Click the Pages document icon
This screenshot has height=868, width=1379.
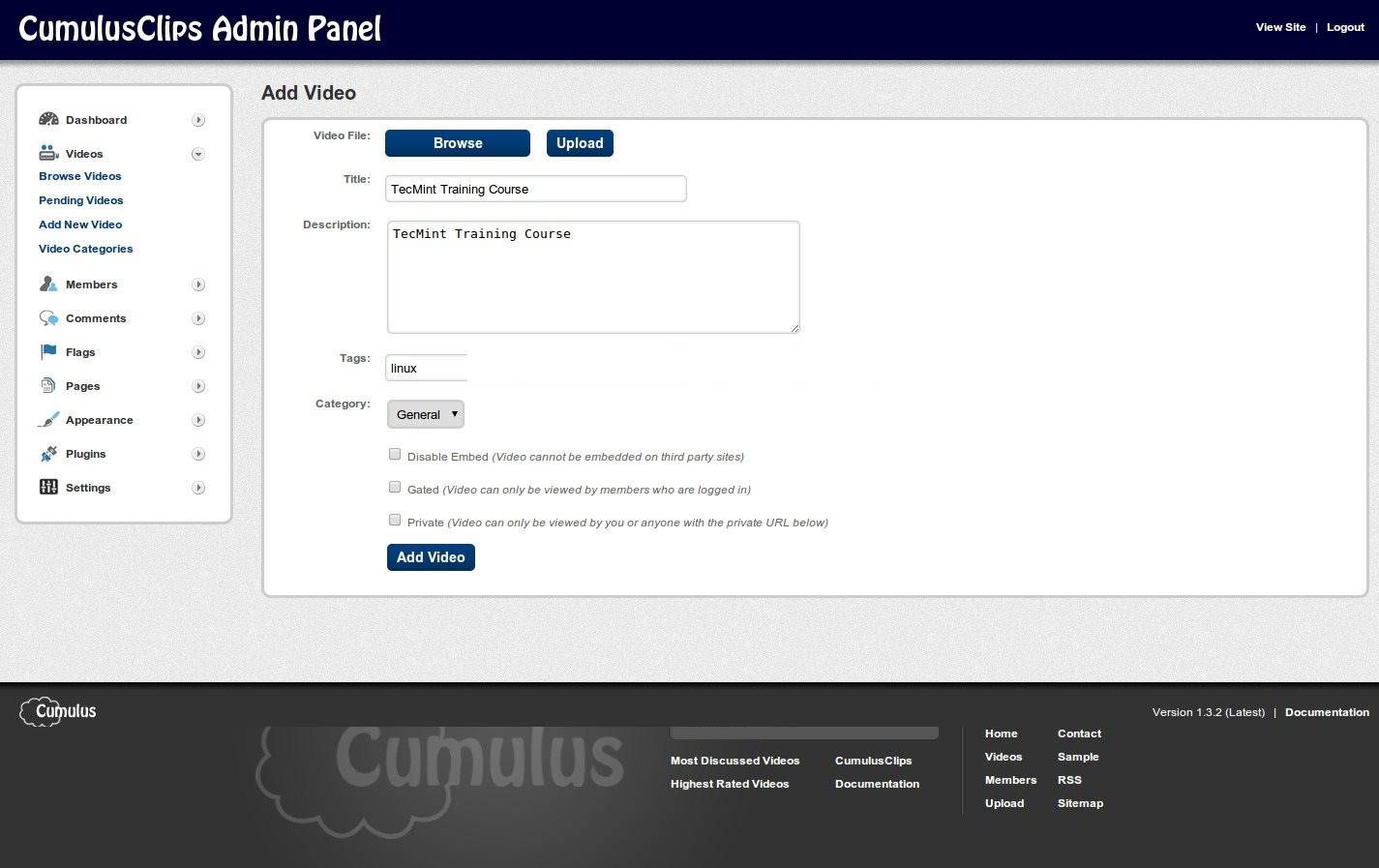tap(48, 386)
